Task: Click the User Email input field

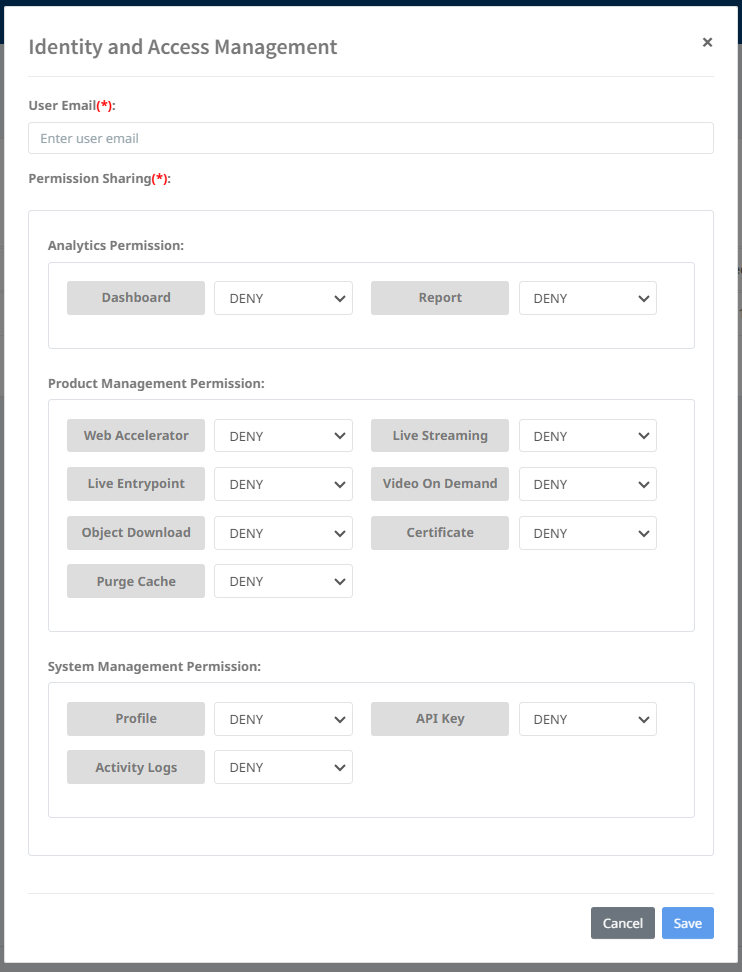Action: [370, 138]
